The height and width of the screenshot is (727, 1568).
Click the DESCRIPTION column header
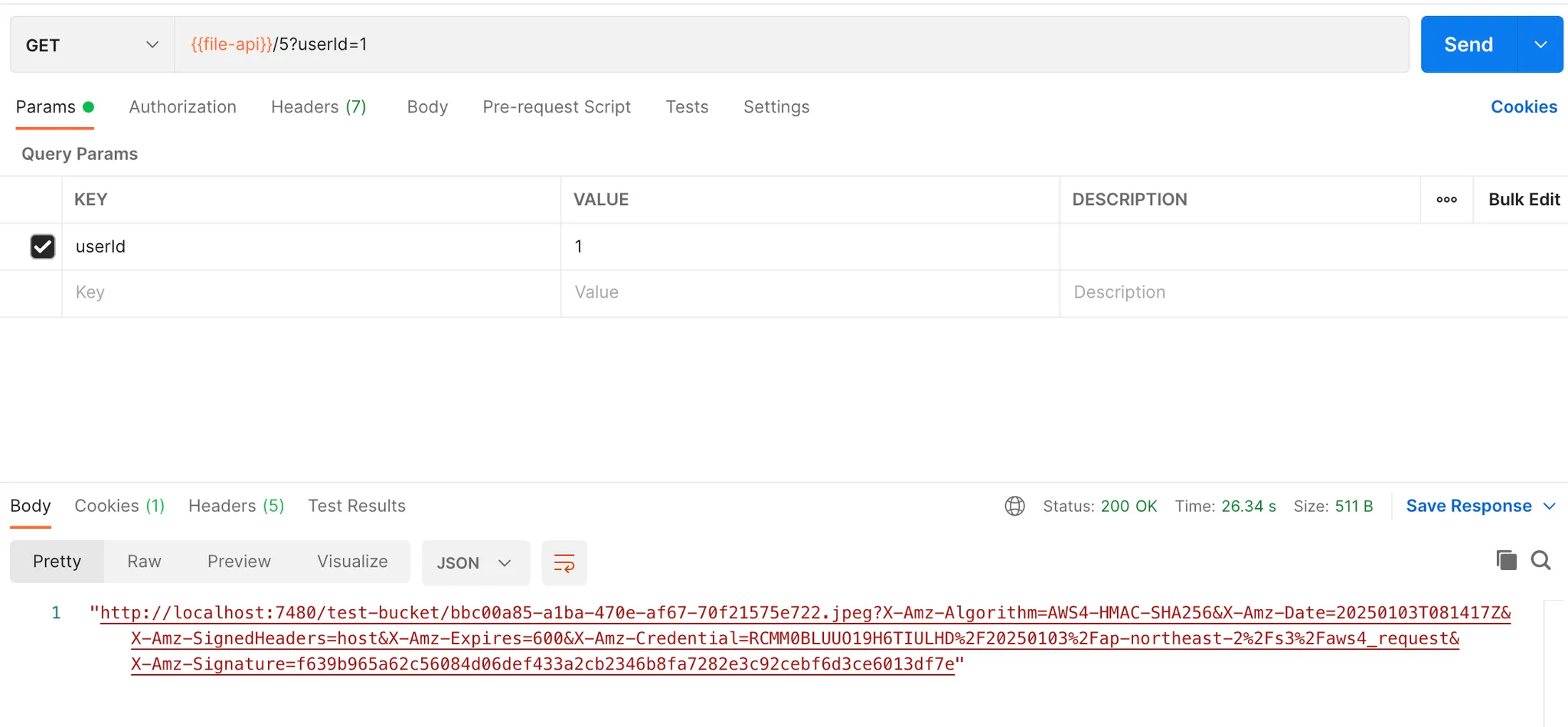coord(1129,200)
